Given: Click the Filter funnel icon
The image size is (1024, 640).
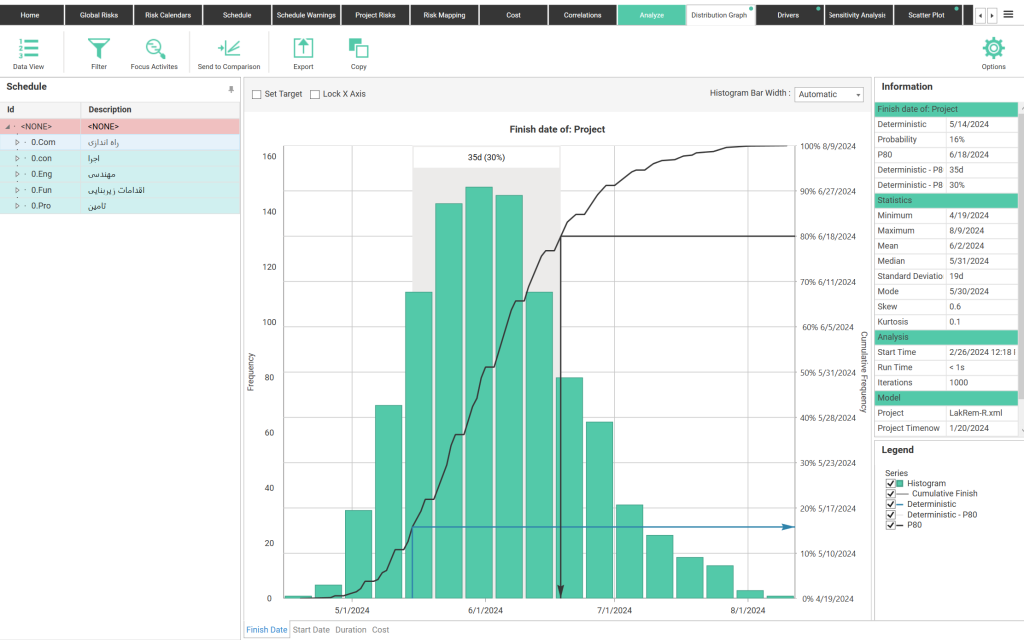Looking at the screenshot, I should point(99,50).
